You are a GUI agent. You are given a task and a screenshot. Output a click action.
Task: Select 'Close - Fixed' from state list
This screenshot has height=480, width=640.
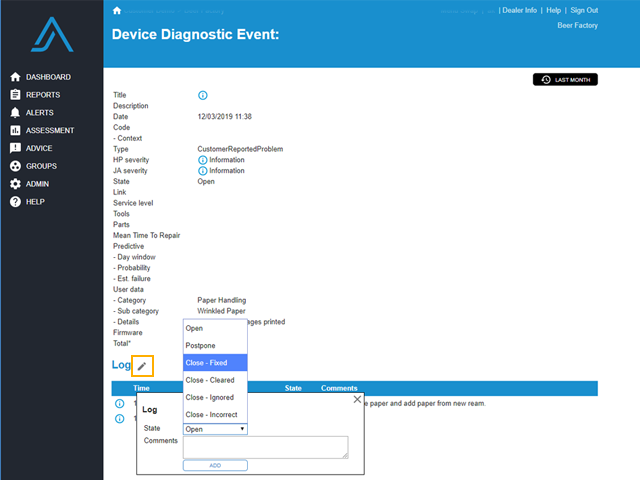pos(215,363)
